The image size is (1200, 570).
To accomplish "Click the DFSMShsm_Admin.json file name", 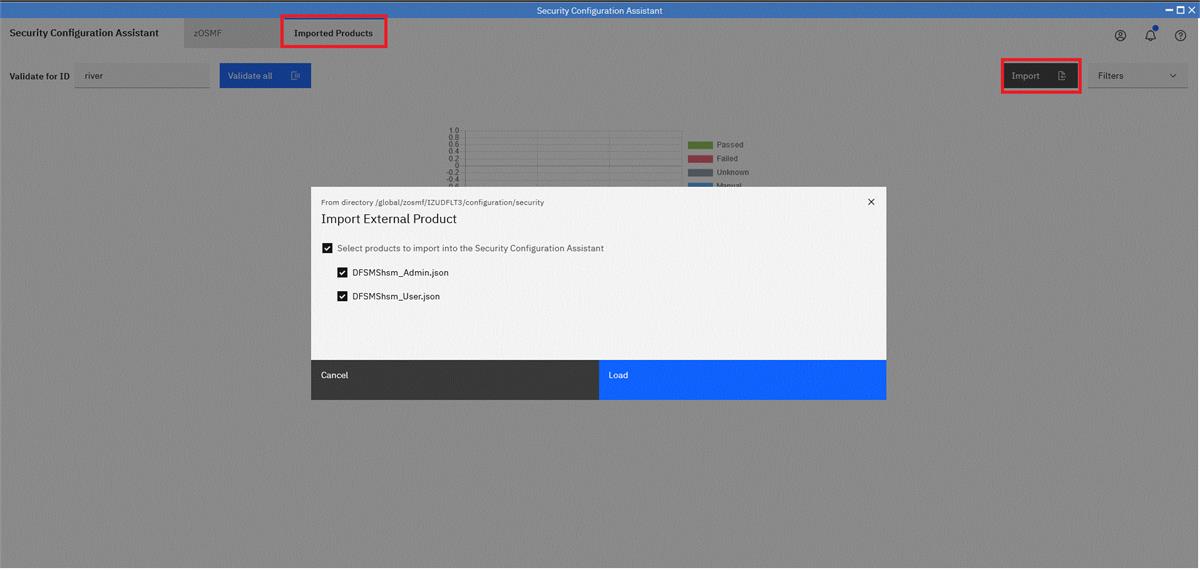I will coord(400,272).
